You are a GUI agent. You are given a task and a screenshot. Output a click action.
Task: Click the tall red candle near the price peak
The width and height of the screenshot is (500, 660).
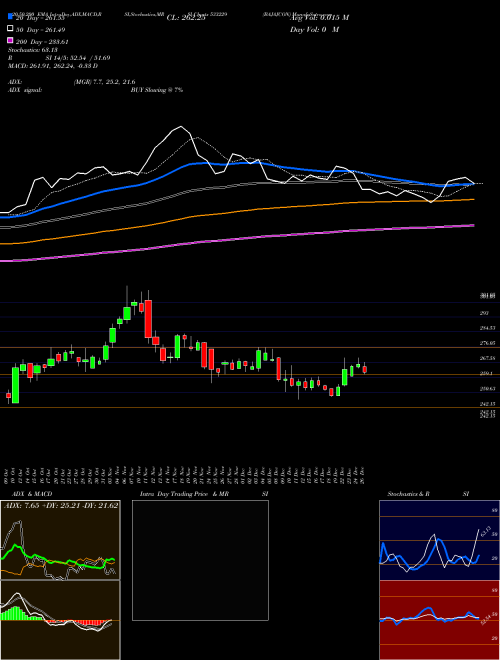(148, 319)
